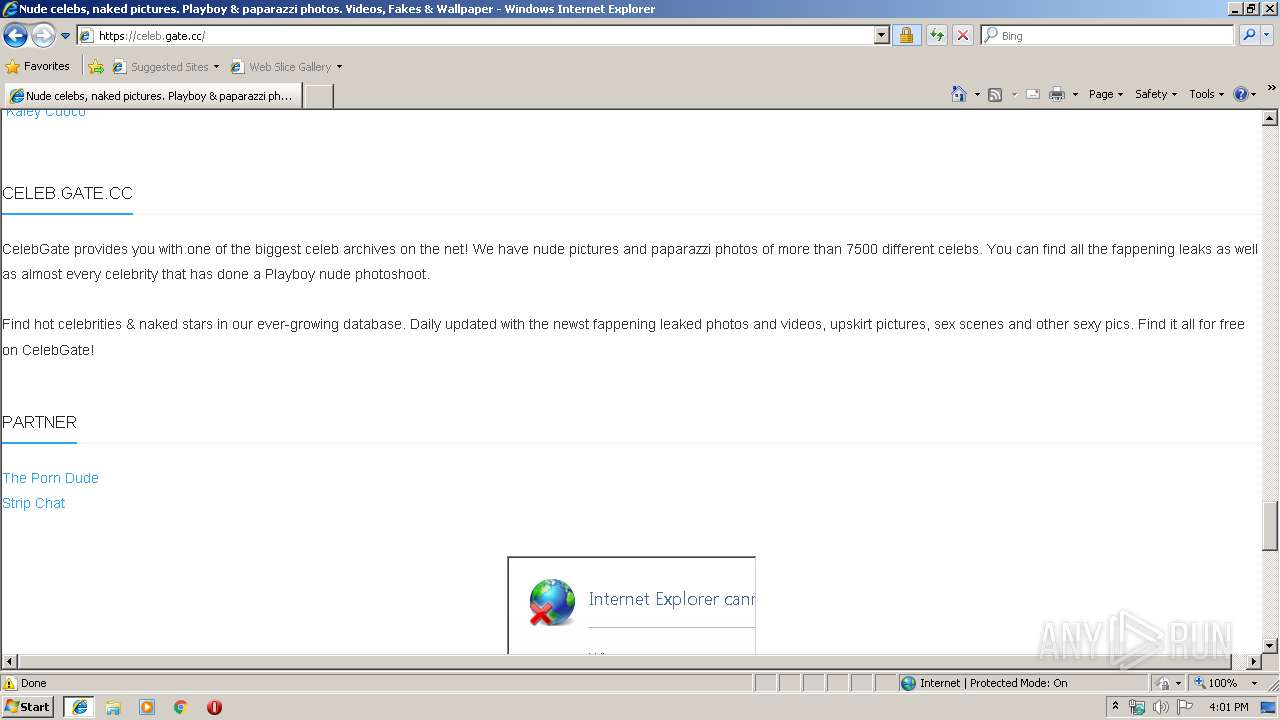
Task: Click the Show Desktop taskbar button
Action: tap(1270, 707)
